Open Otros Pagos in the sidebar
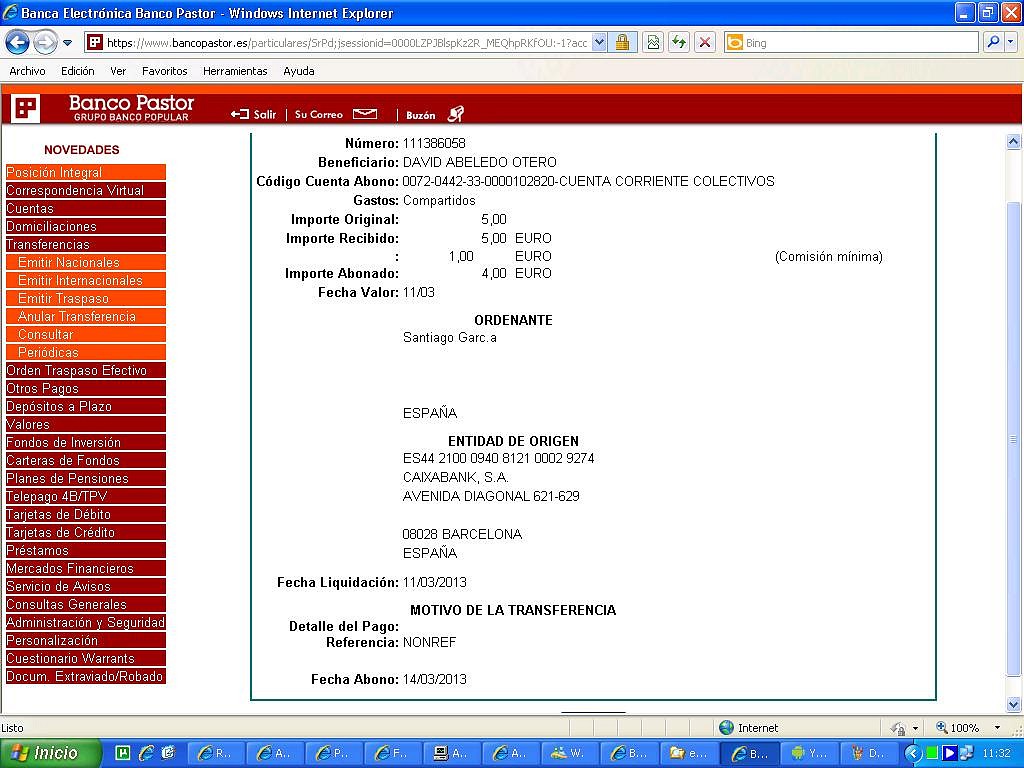 pyautogui.click(x=86, y=388)
